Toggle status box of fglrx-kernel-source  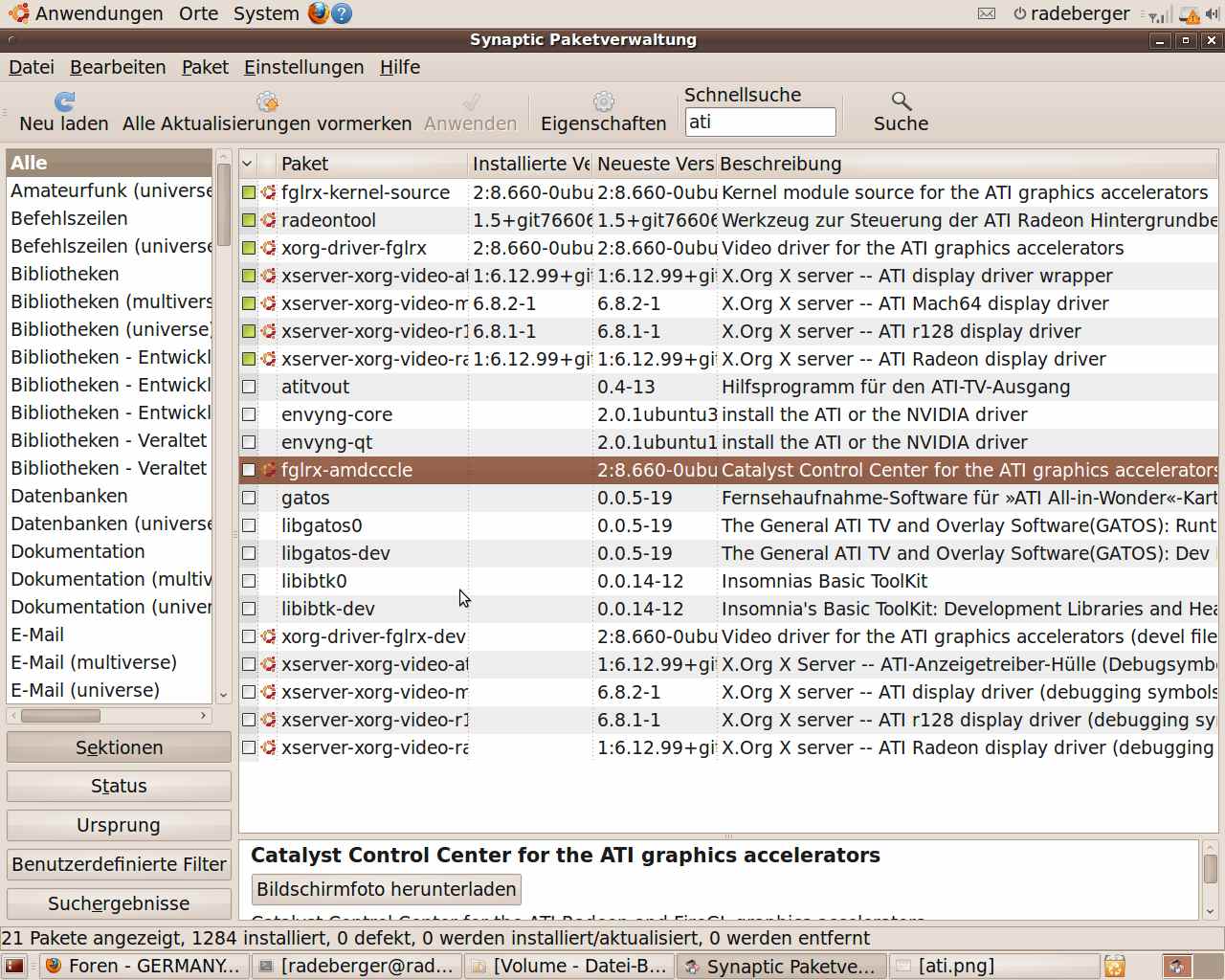[x=249, y=192]
